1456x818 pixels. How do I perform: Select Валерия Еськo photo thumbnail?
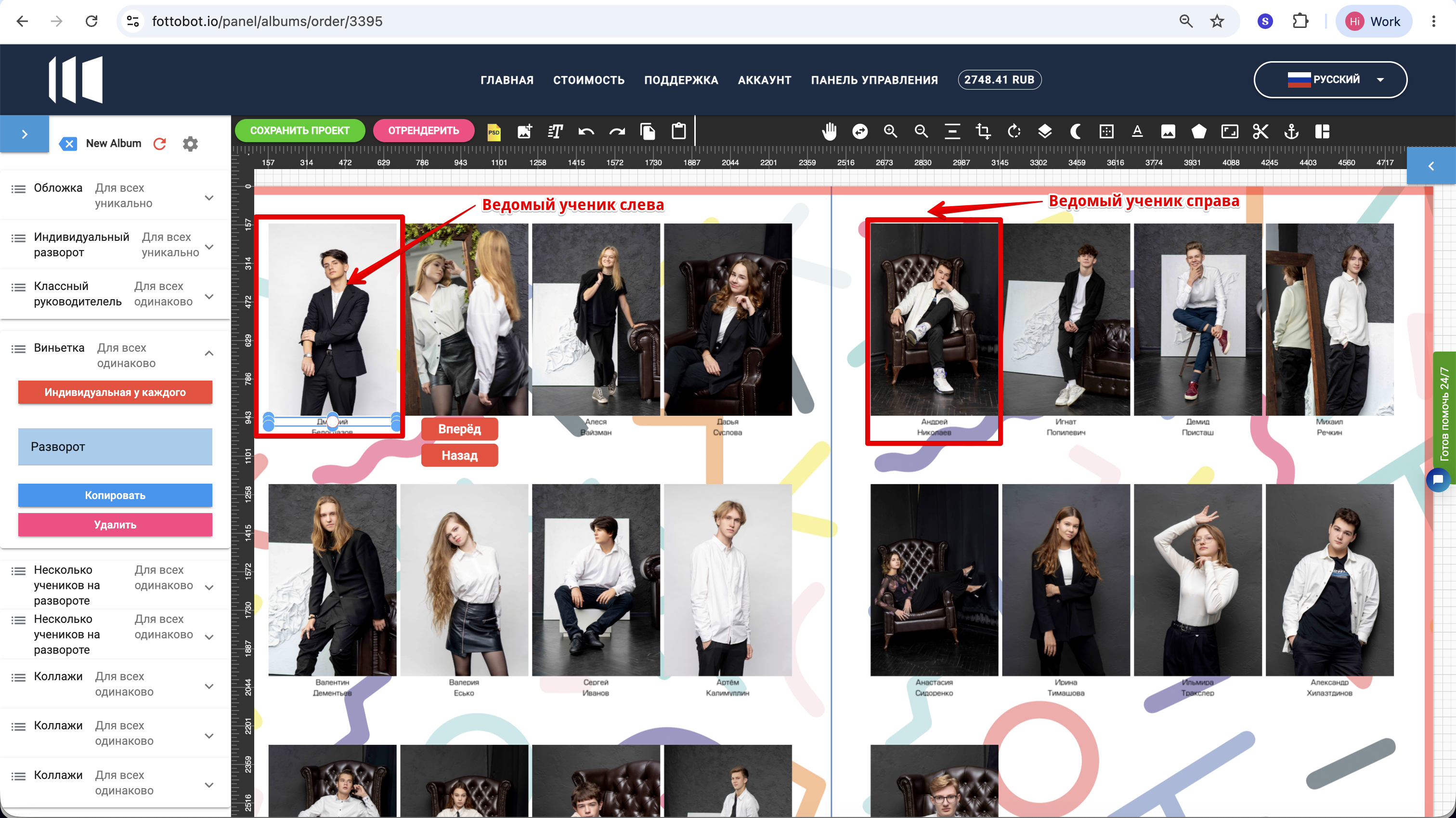point(464,580)
